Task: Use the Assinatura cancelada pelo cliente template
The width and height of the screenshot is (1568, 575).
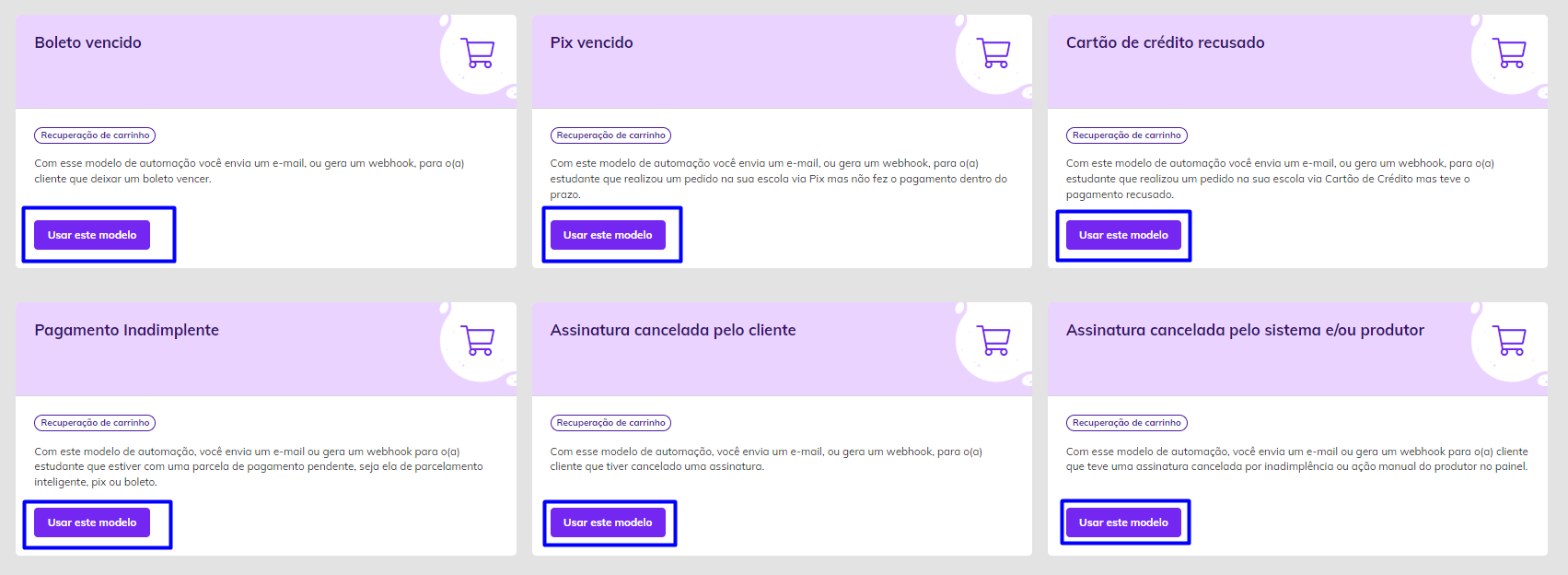Action: click(608, 522)
